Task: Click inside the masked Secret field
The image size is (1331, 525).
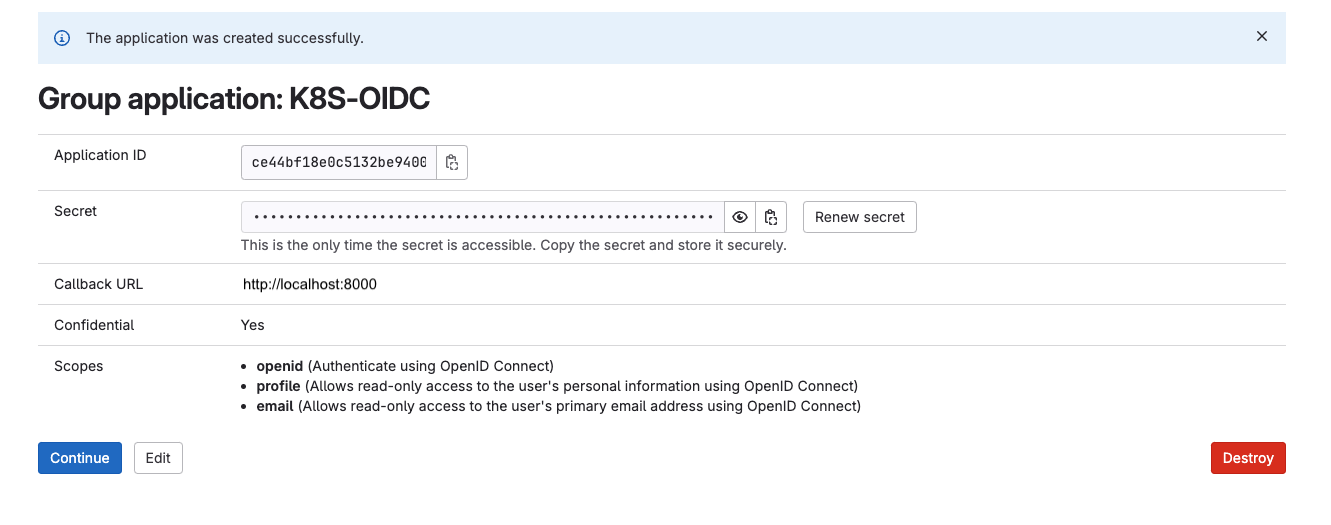Action: pyautogui.click(x=482, y=217)
